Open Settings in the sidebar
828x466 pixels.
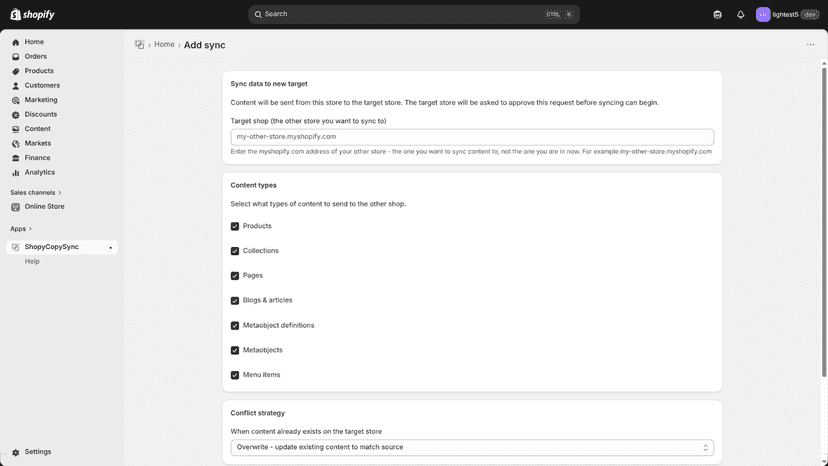click(38, 452)
